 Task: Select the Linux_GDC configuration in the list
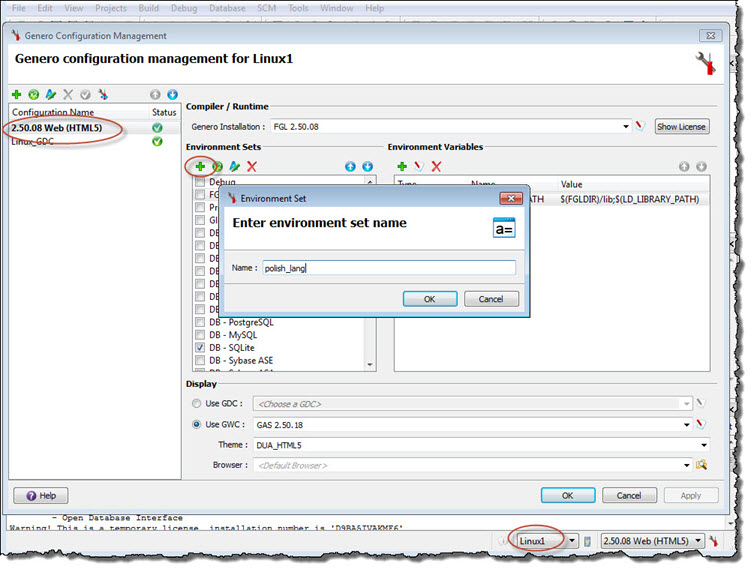tap(32, 142)
